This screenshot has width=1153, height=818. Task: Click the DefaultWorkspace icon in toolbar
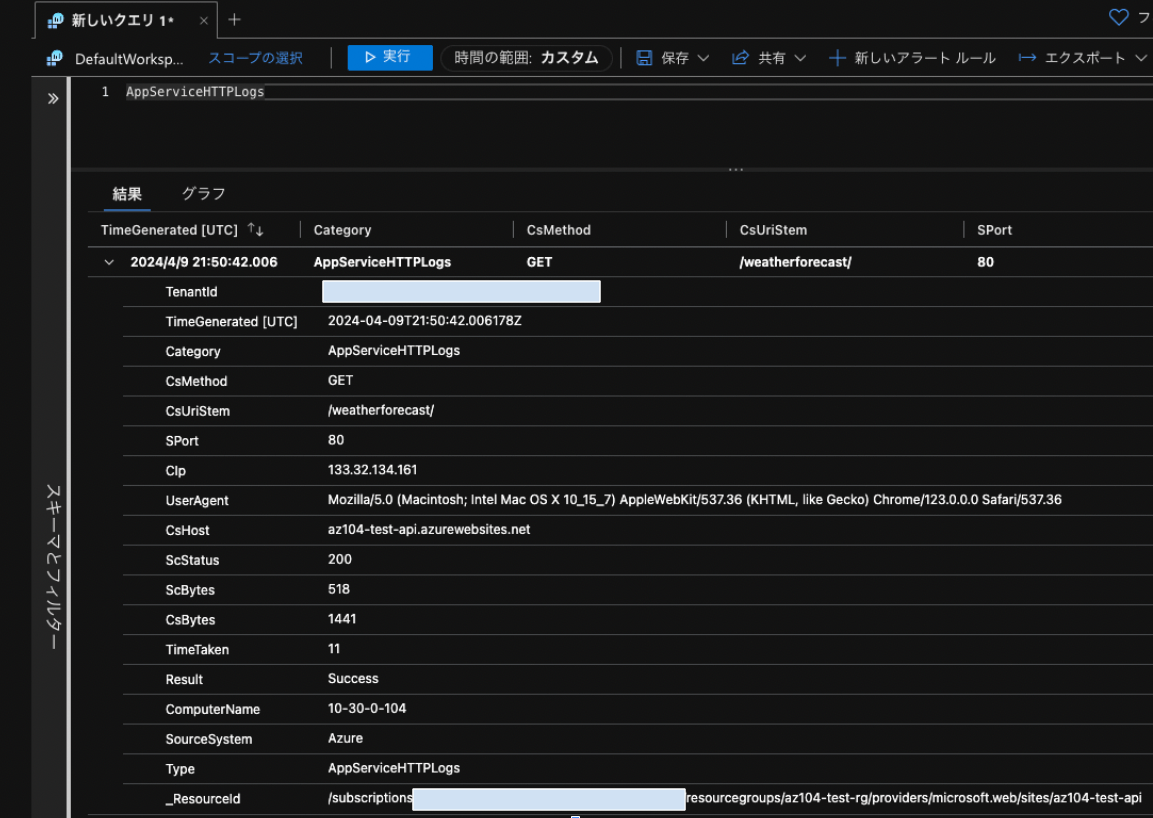point(55,58)
